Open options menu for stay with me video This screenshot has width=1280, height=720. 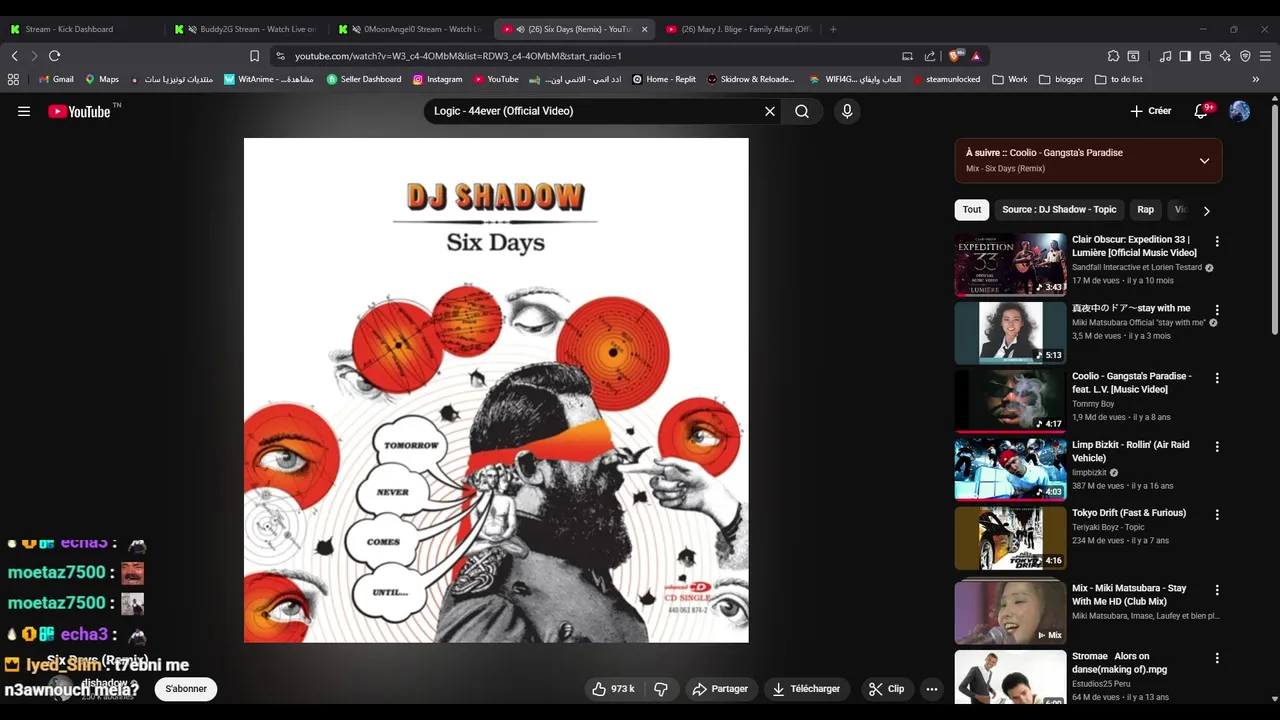[x=1217, y=310]
